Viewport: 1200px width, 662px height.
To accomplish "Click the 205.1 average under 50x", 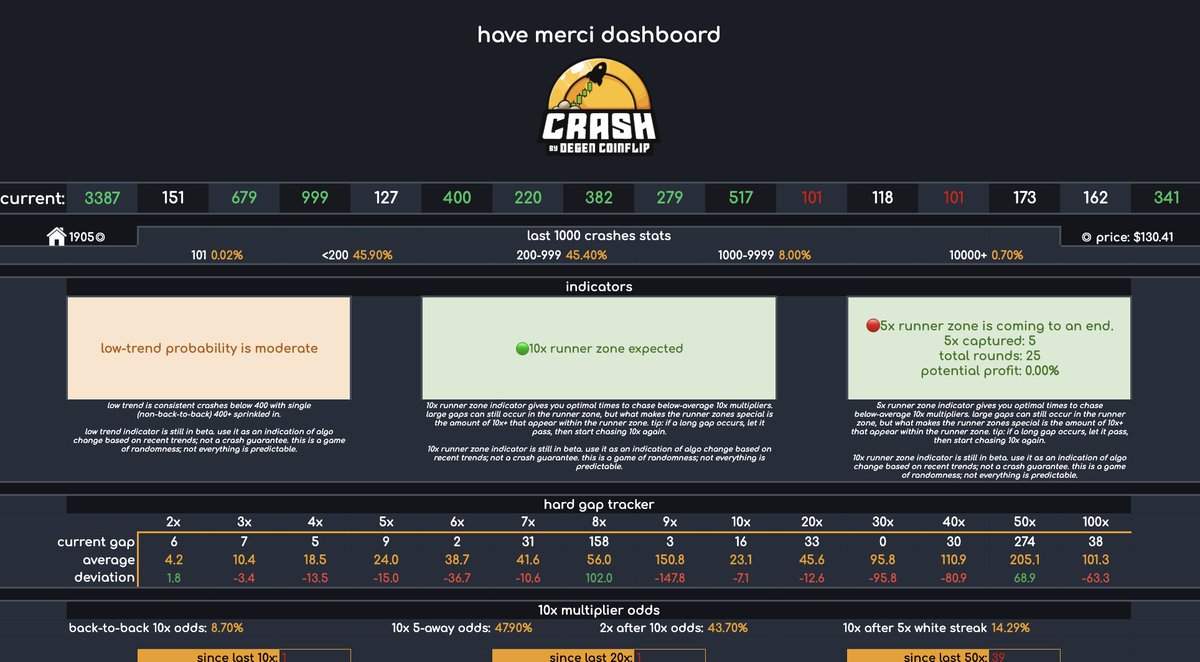I will coord(1025,560).
